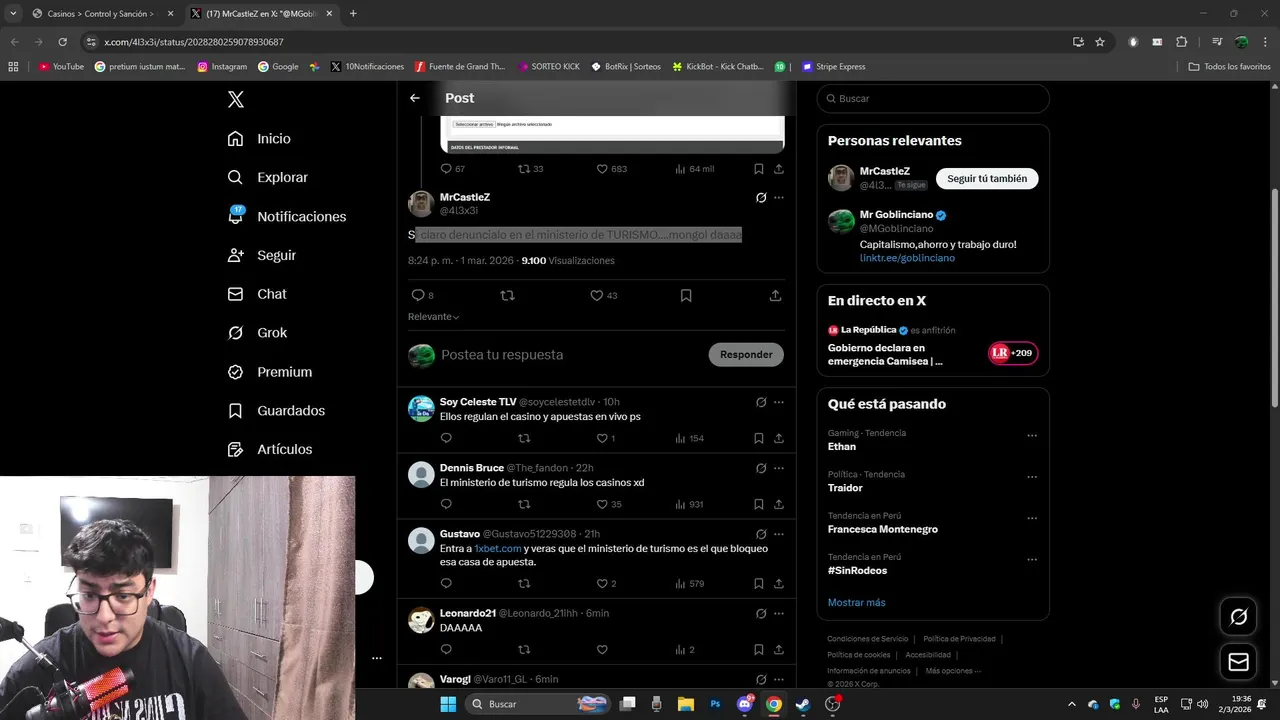Screen dimensions: 1280x720
Task: Open Stripe Express bookmark
Action: (832, 67)
